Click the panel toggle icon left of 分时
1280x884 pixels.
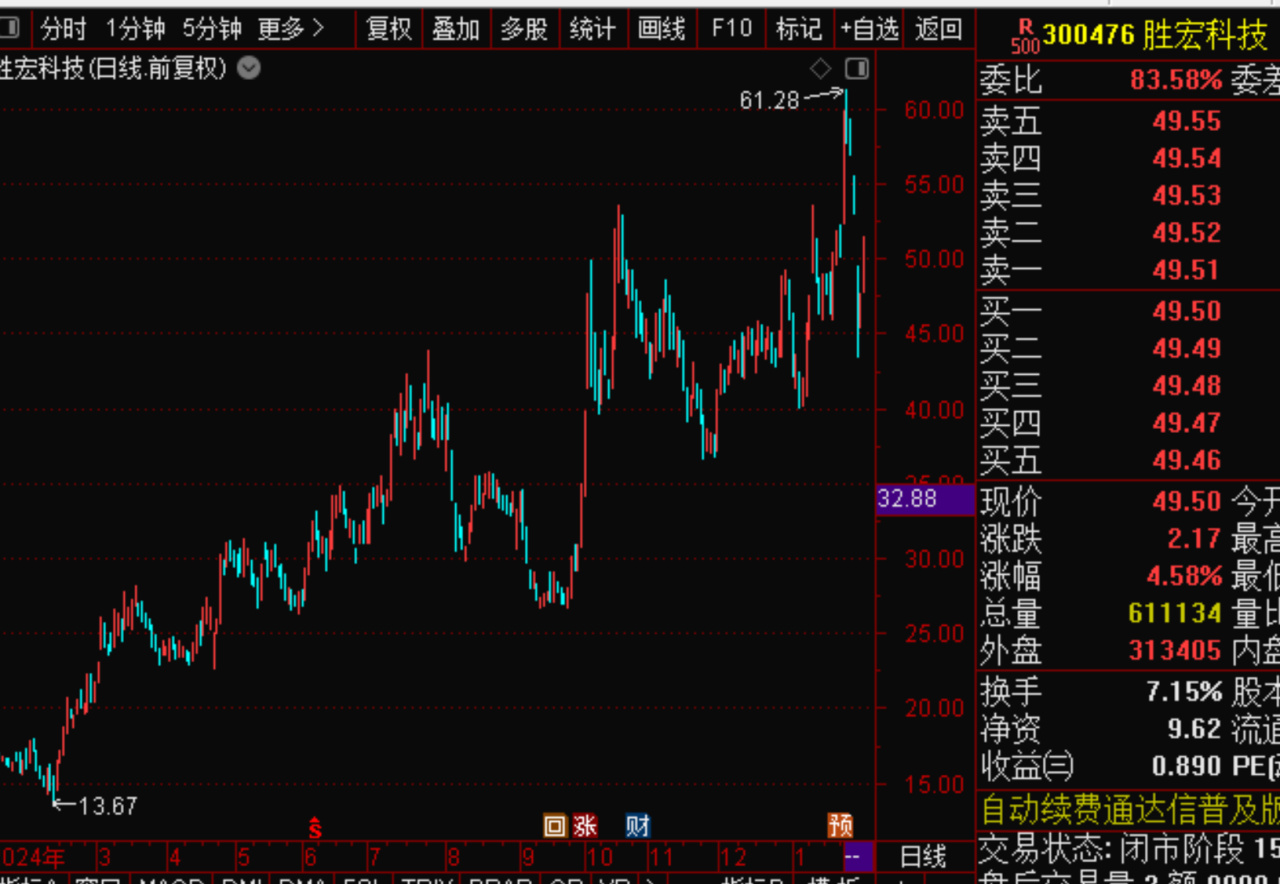click(8, 29)
